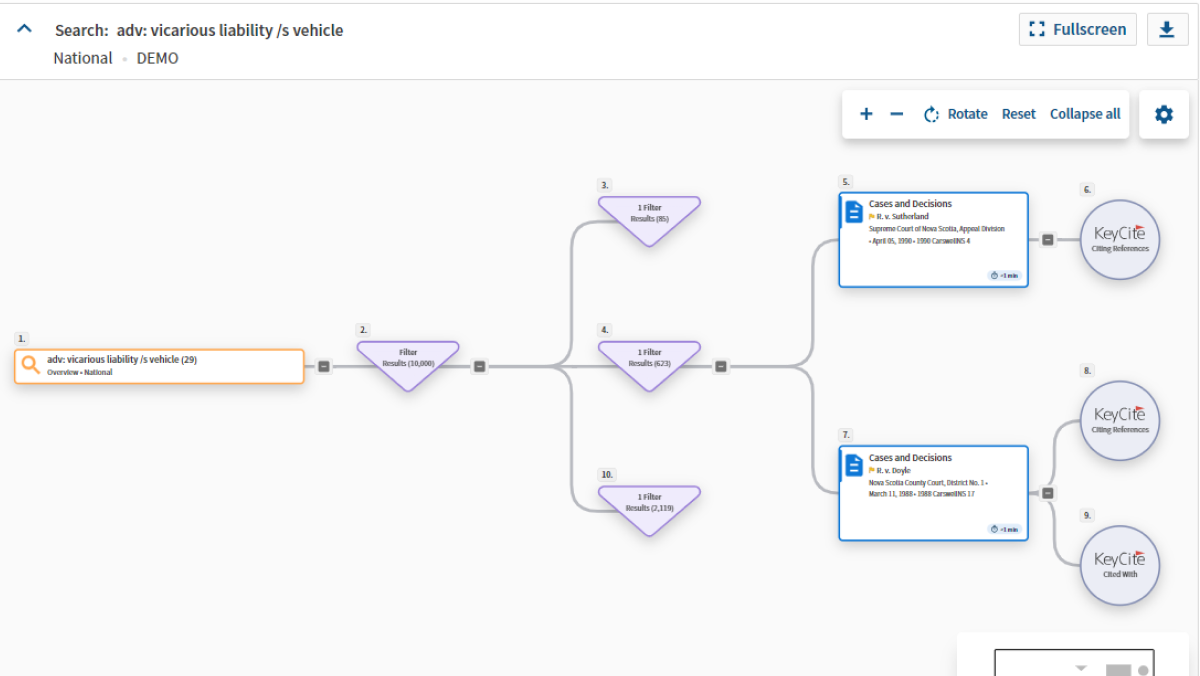
Task: Click document icon on R. v. Doyle card
Action: (854, 466)
